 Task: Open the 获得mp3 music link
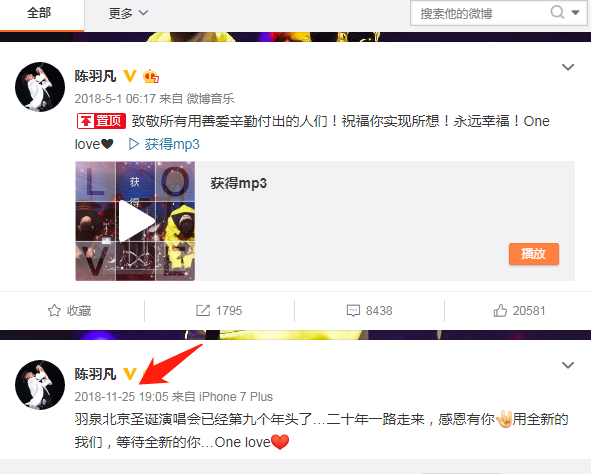[x=164, y=144]
